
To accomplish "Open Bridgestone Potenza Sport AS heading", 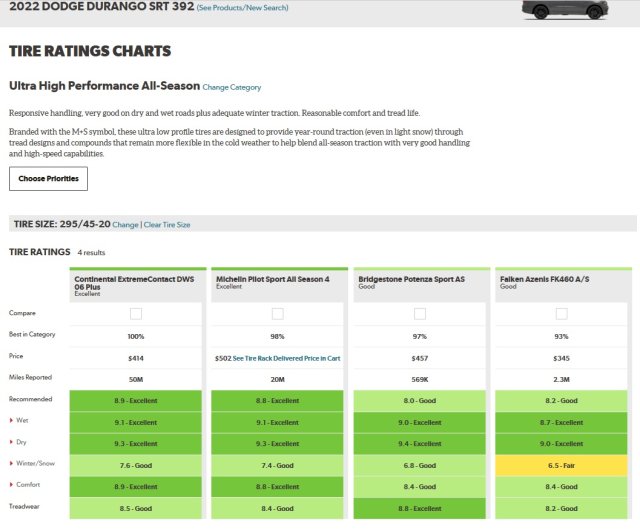I will [x=411, y=279].
